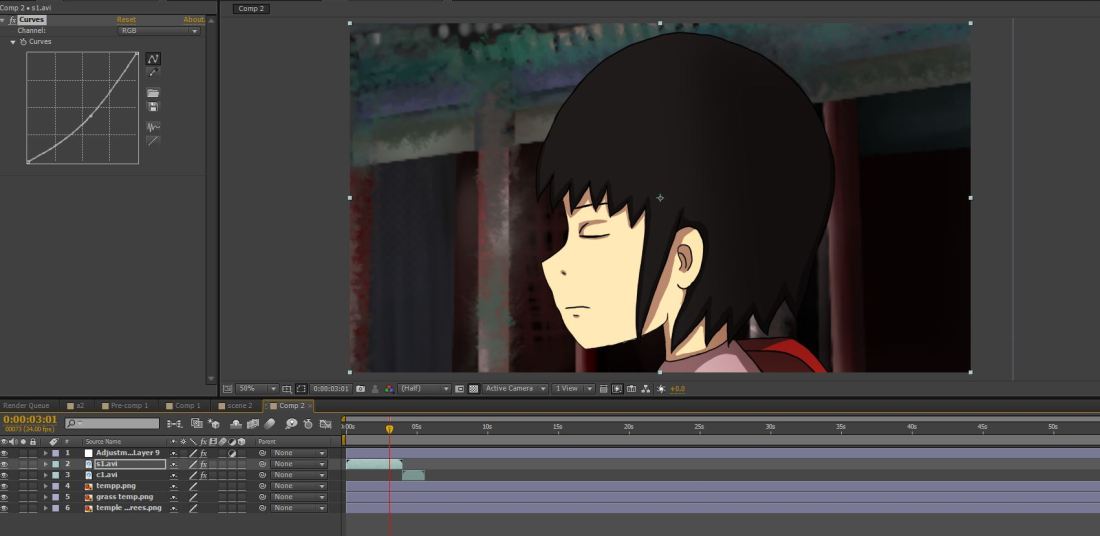1100x536 pixels.
Task: Smooth the curve
Action: tap(153, 127)
